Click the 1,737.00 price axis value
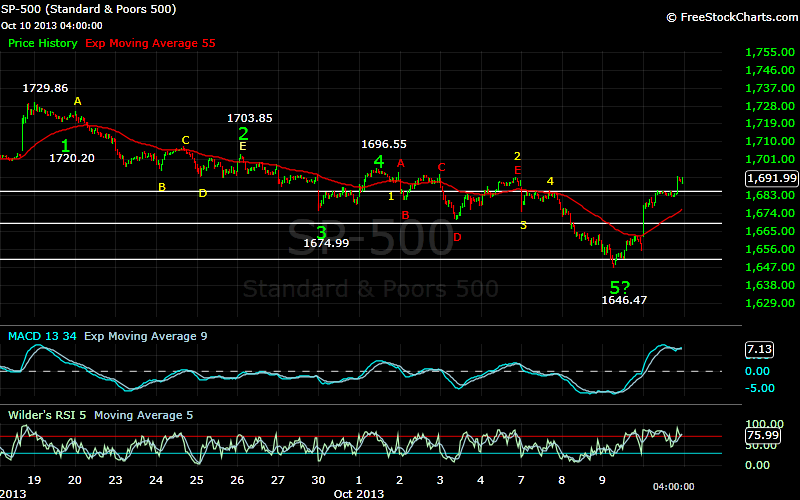The width and height of the screenshot is (800, 500). pos(770,88)
